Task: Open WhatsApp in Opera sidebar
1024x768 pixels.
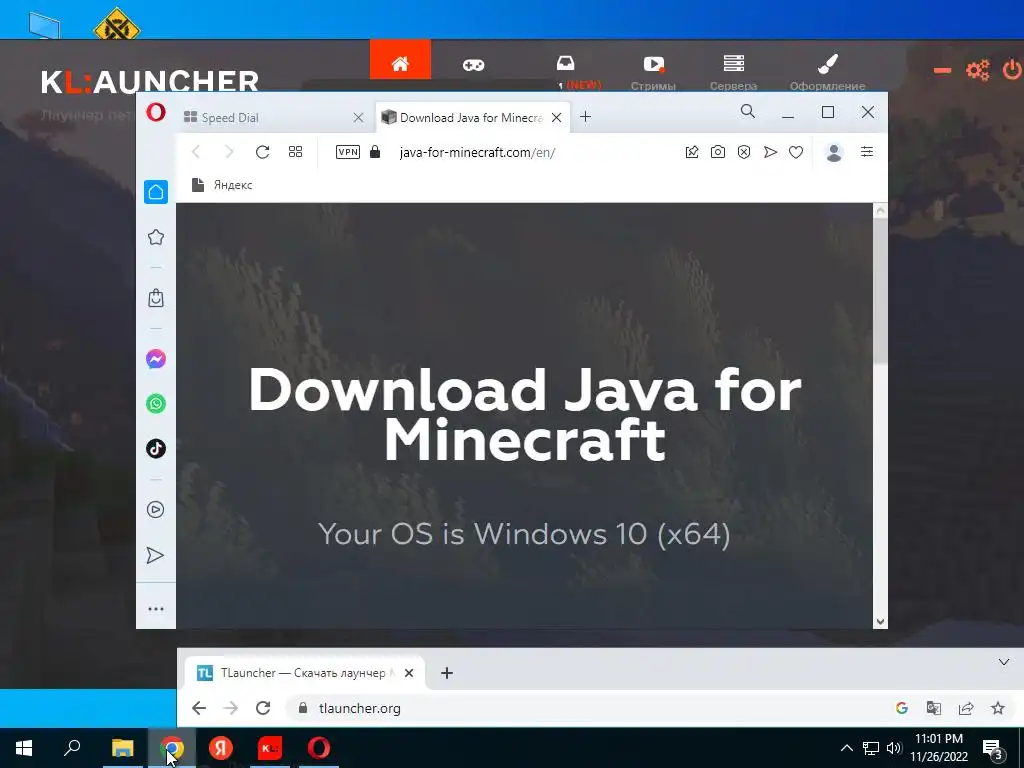Action: 155,404
